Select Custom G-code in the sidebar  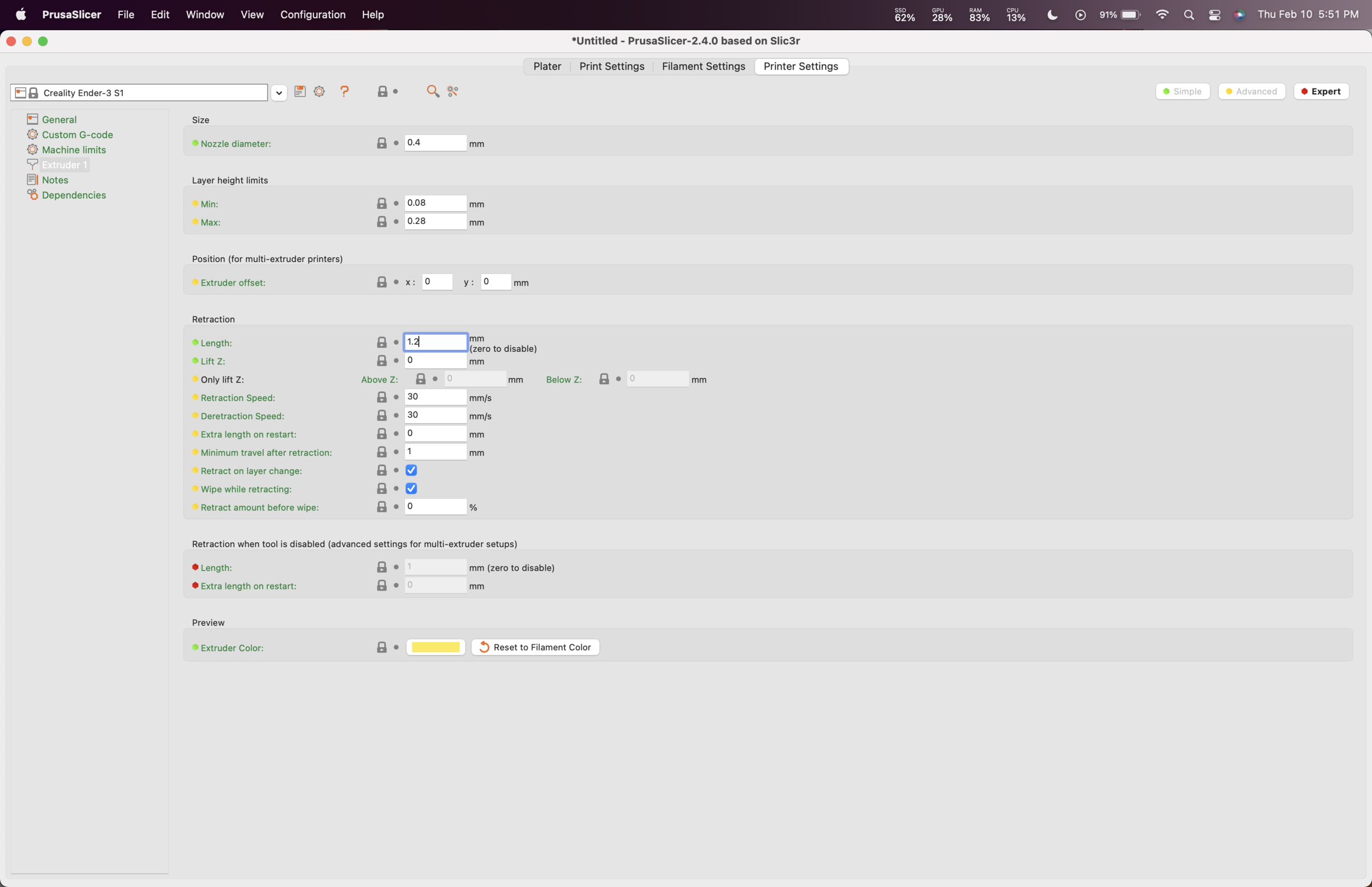[x=77, y=135]
